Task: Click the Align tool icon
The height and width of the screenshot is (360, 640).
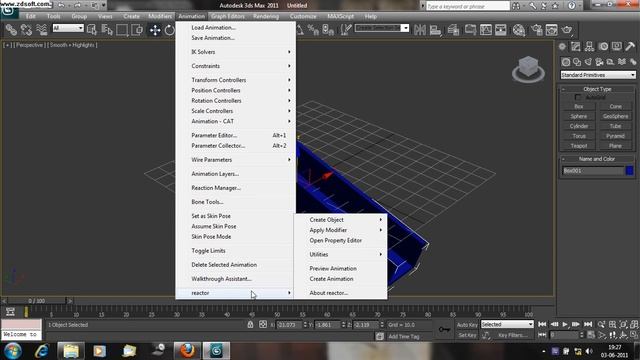Action: pyautogui.click(x=435, y=30)
